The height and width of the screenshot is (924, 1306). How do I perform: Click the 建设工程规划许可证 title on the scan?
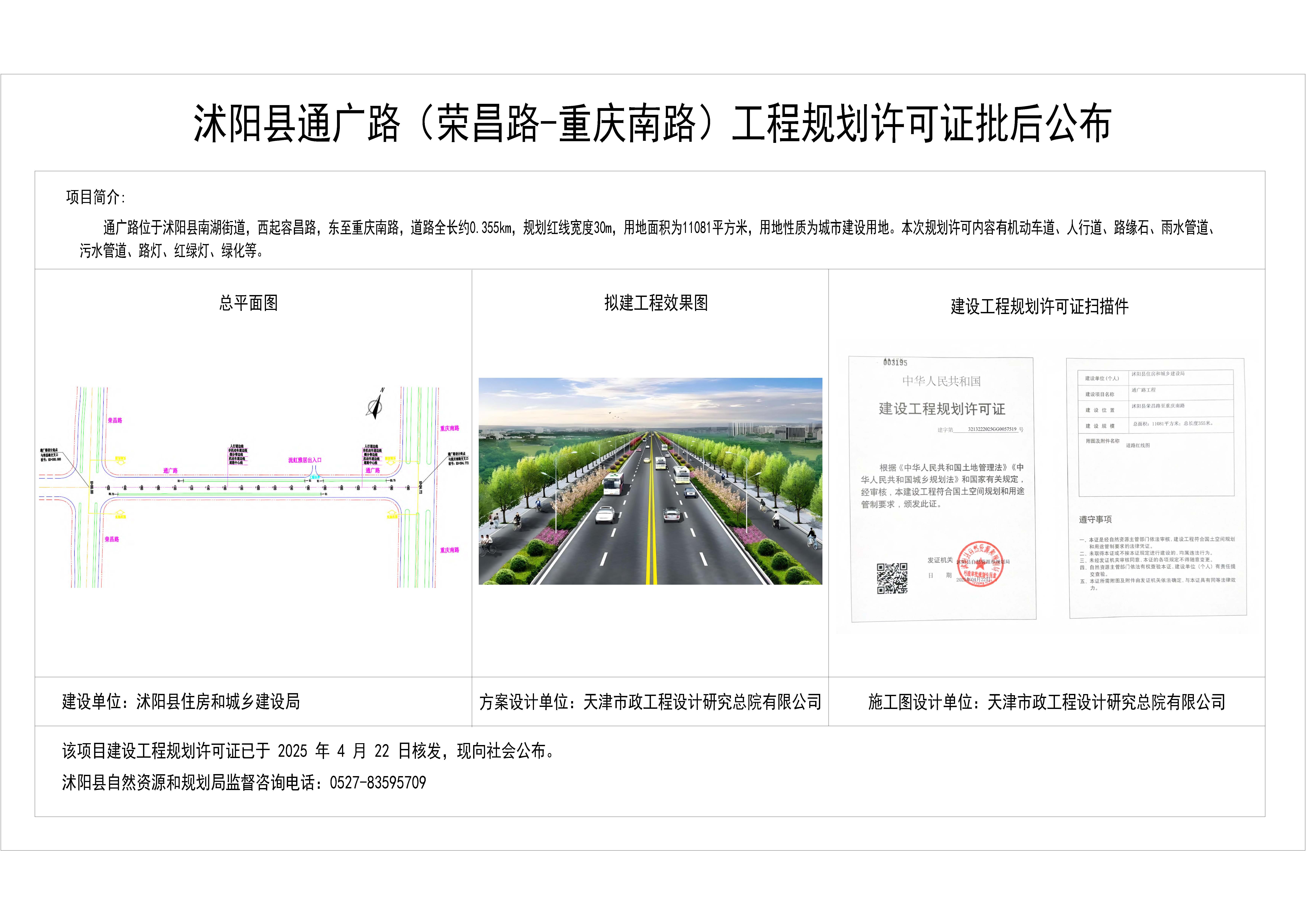[942, 409]
